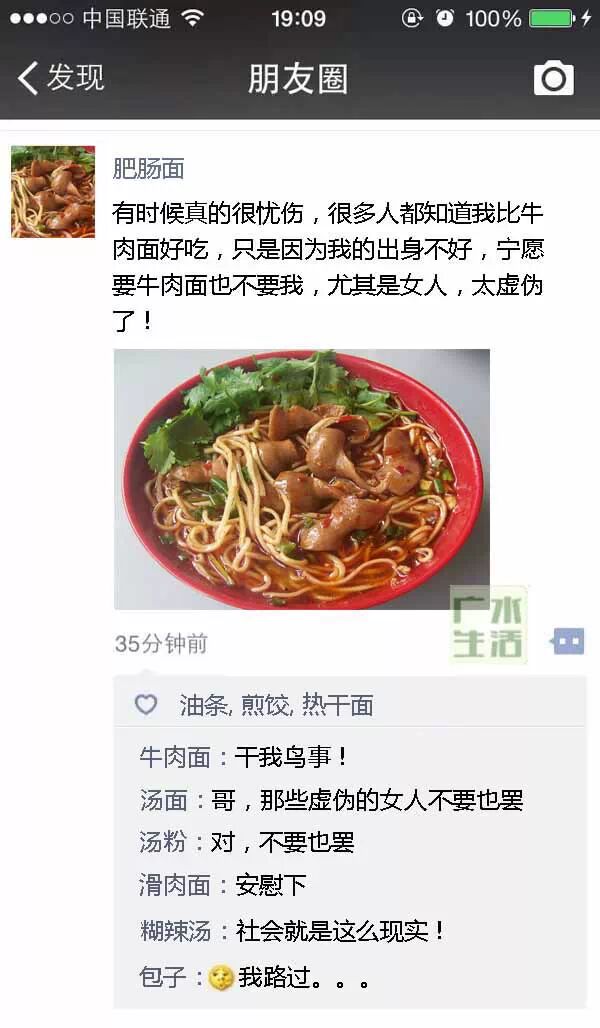Tap the battery indicator in status bar
This screenshot has height=1028, width=600.
(x=553, y=18)
